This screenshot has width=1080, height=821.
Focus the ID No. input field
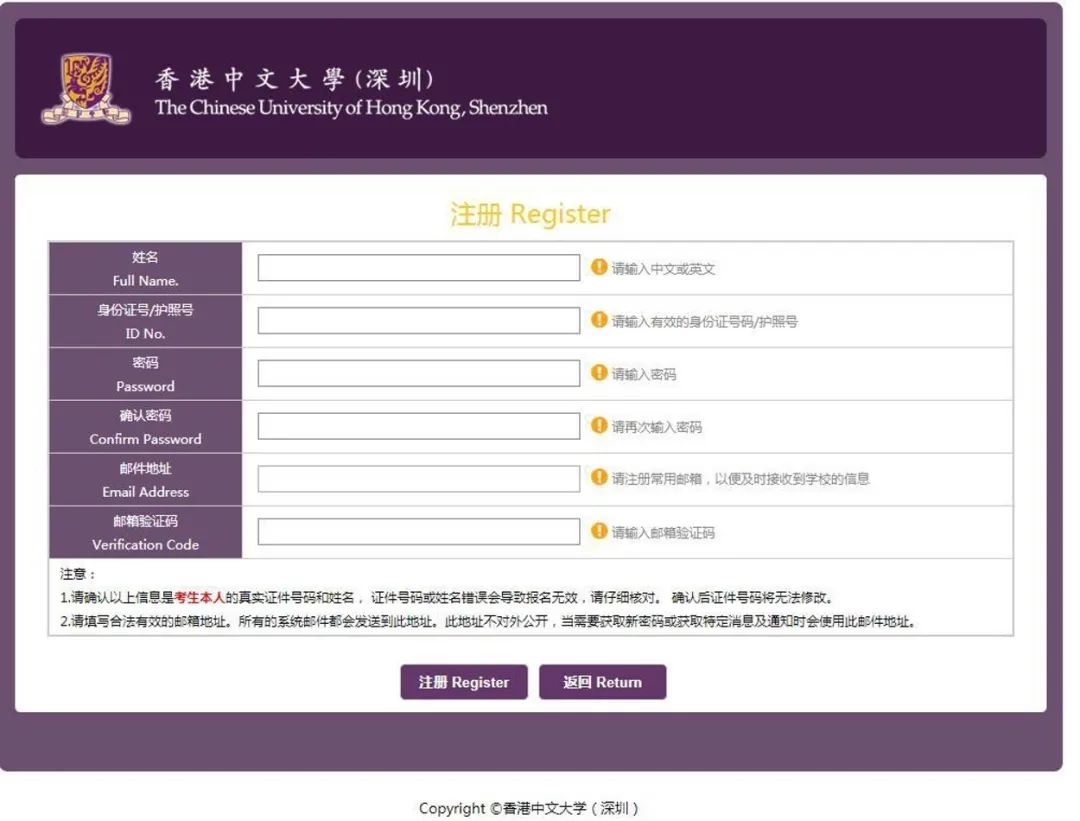(x=419, y=320)
